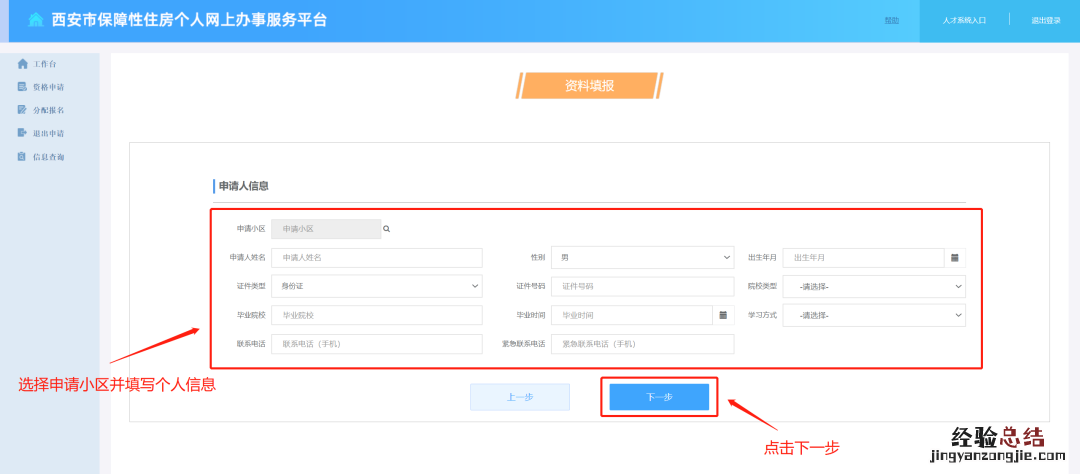Open 人才系统入口 in the top bar
The height and width of the screenshot is (474, 1080).
964,20
